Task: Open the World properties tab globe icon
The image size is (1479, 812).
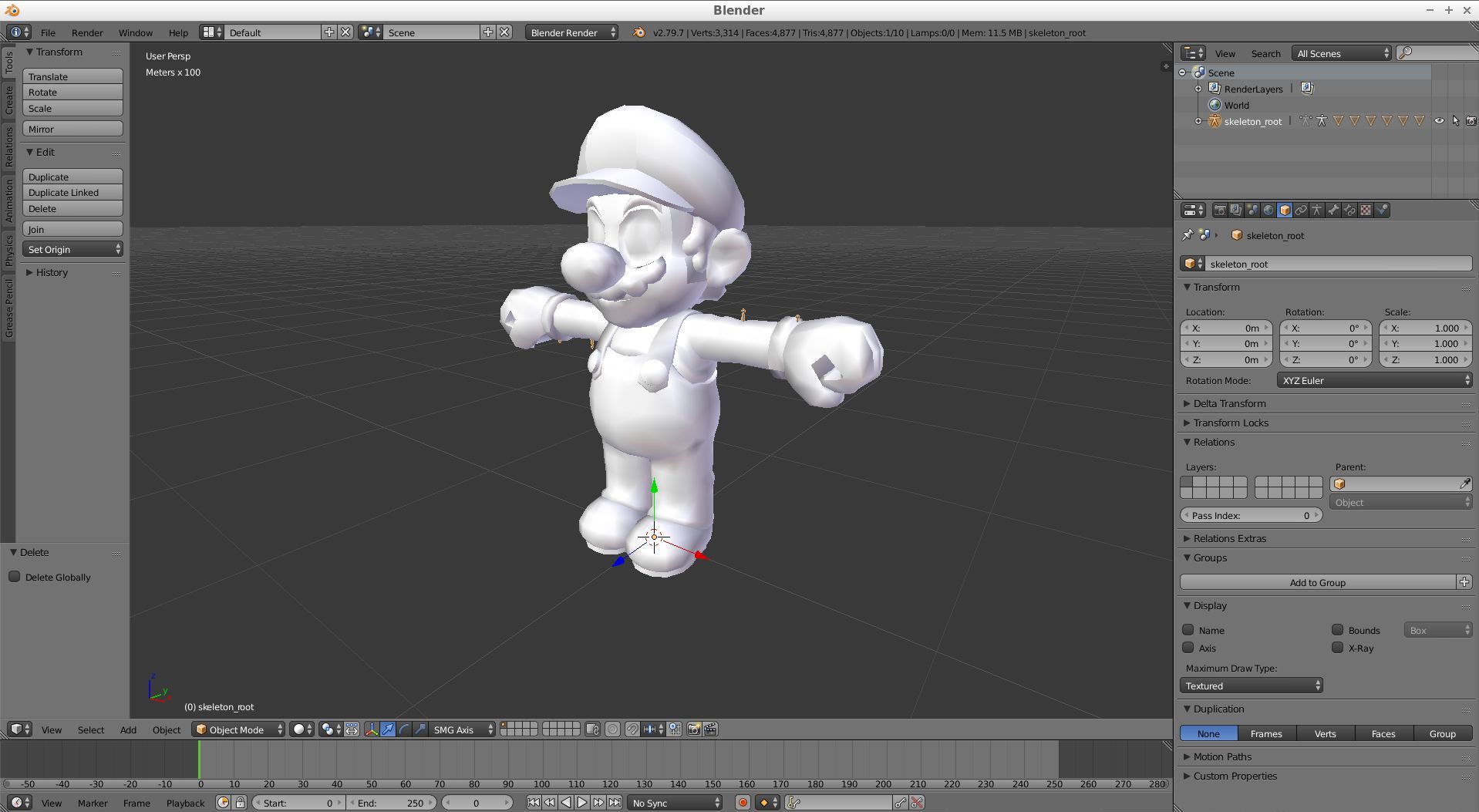Action: point(1268,210)
